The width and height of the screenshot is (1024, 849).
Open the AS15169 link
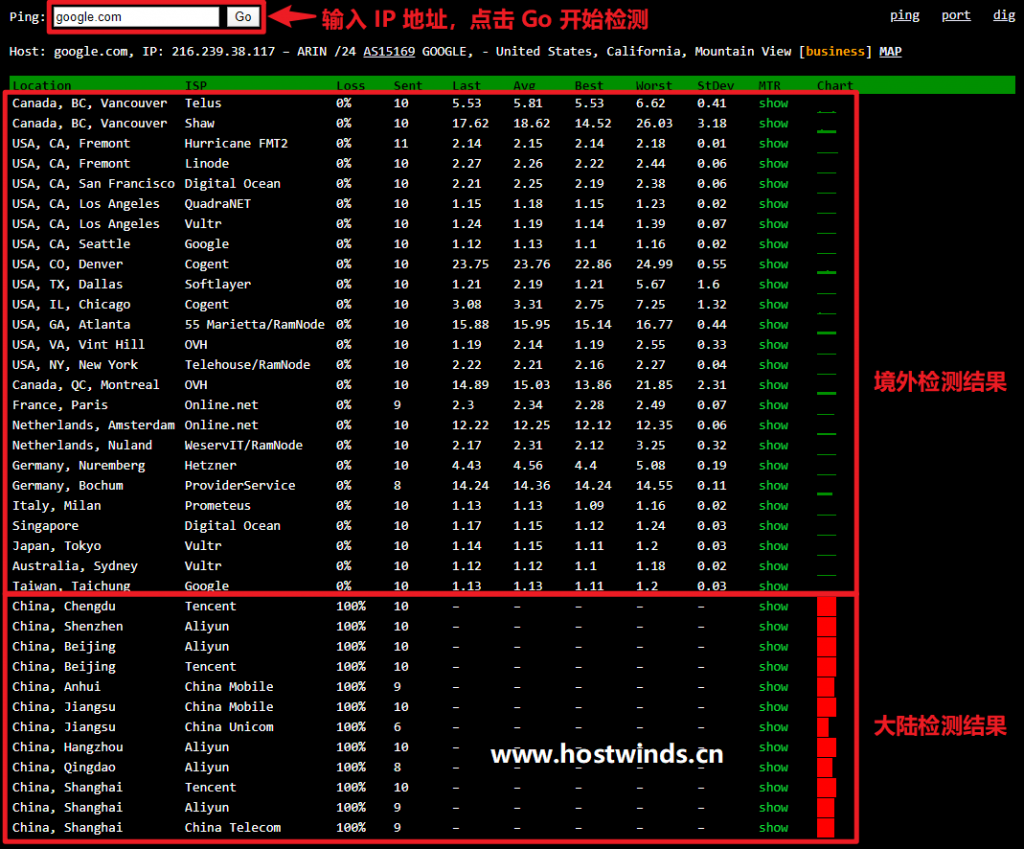(x=389, y=51)
